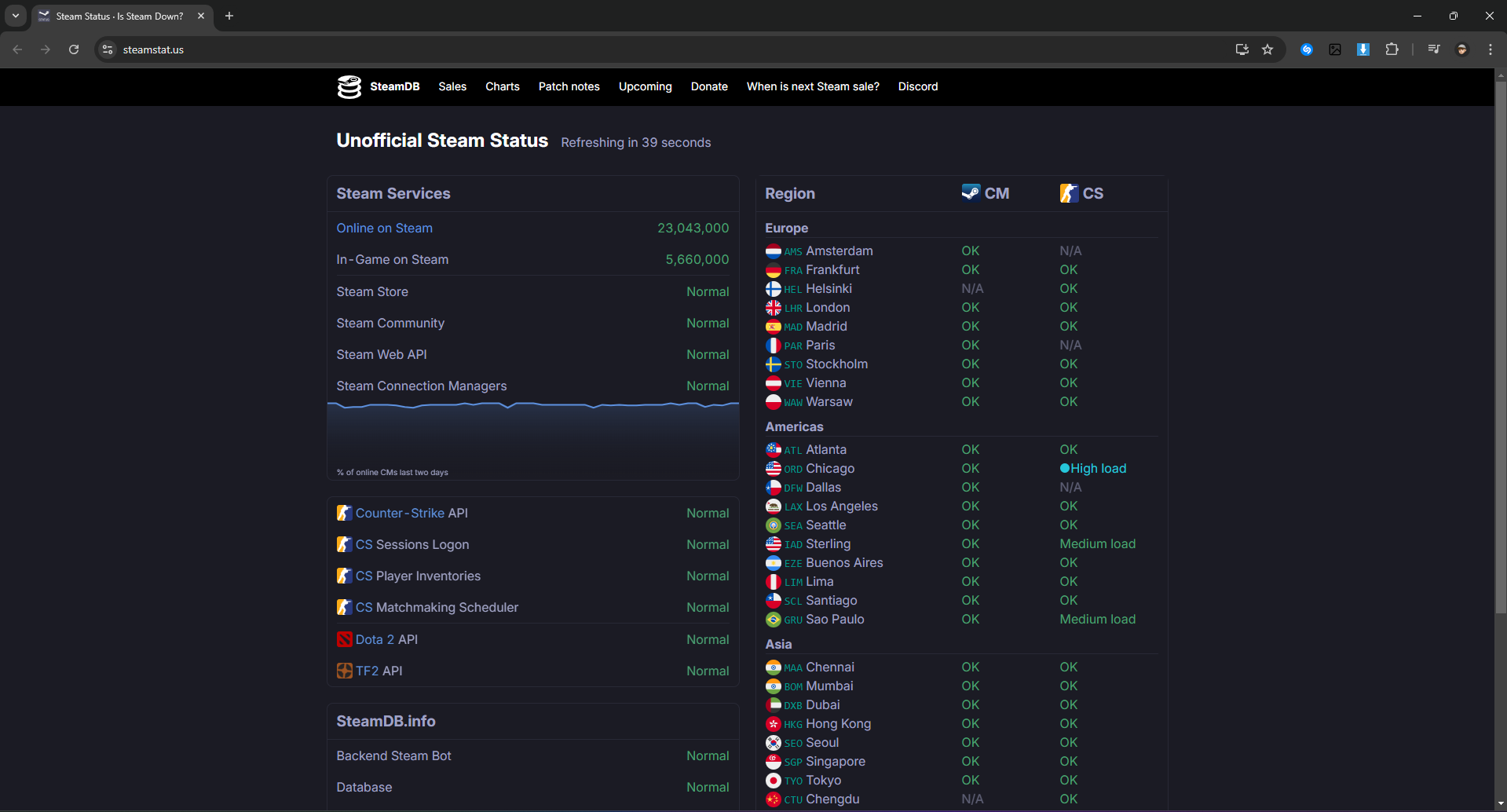Click the Sterling 'Medium load' status
The height and width of the screenshot is (812, 1507).
pyautogui.click(x=1098, y=544)
